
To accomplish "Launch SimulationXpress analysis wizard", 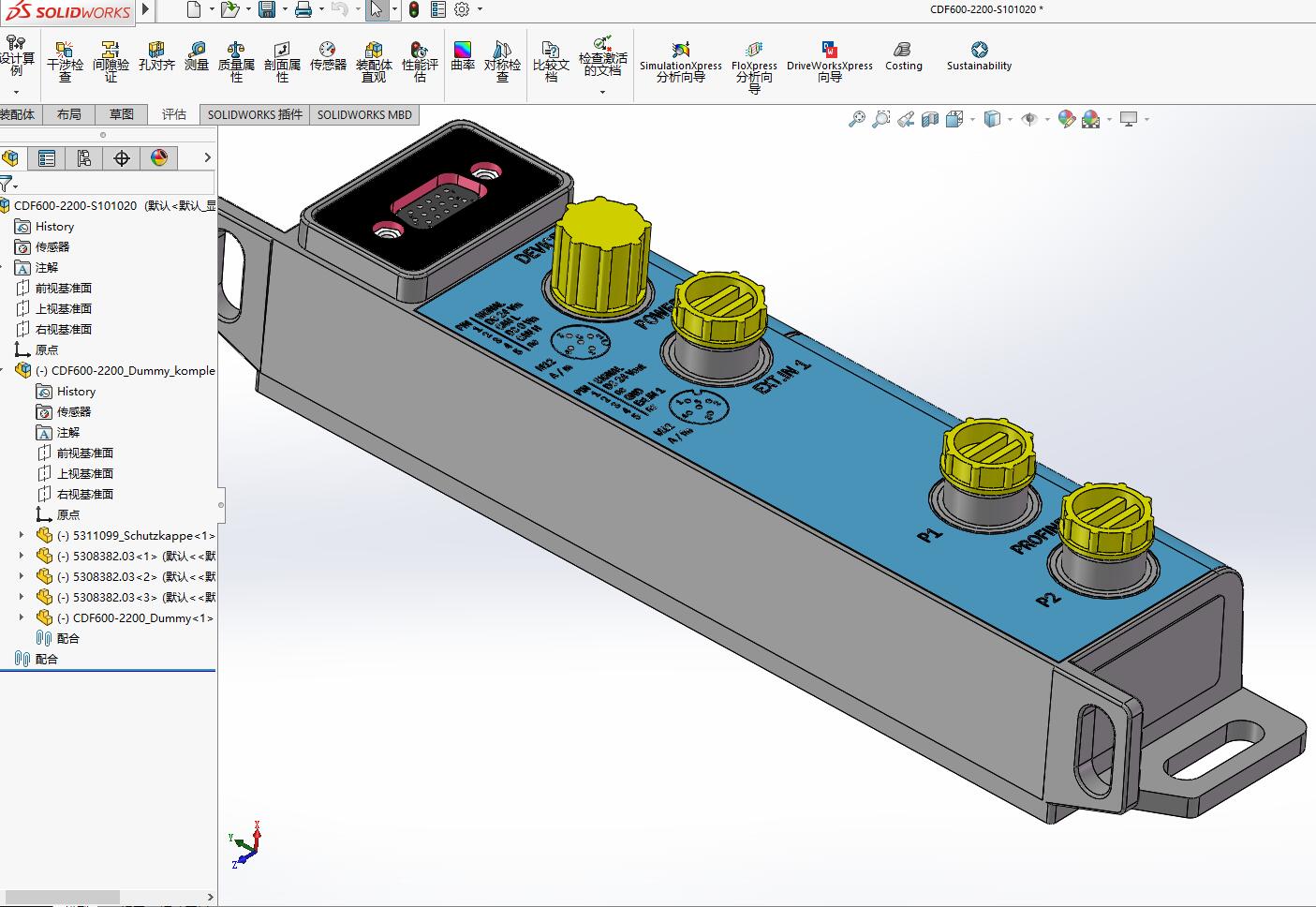I will [x=681, y=62].
